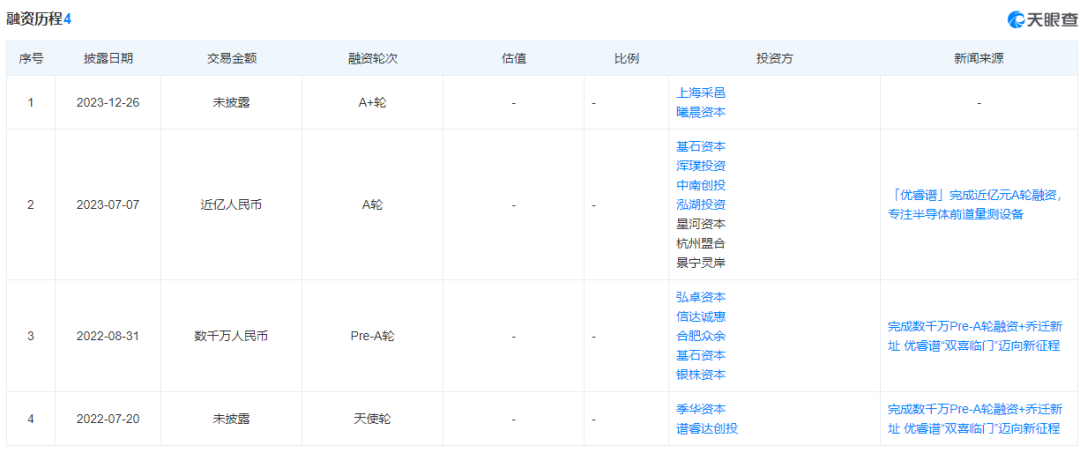Select investor text 景宁灵岸
Image resolution: width=1080 pixels, height=453 pixels.
(x=701, y=262)
